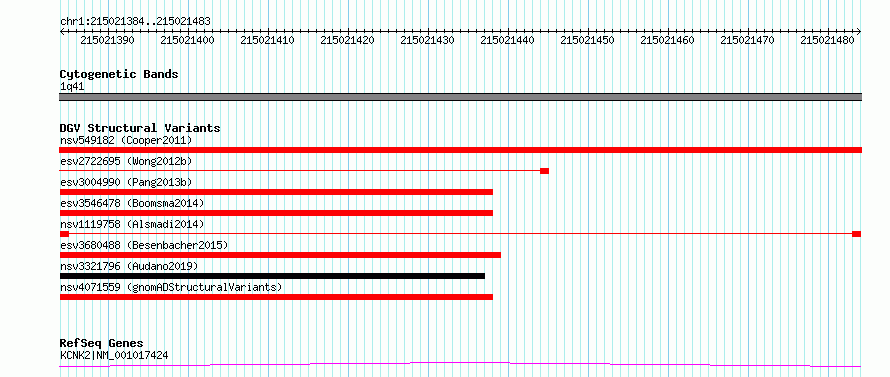Select the left red end block of nsv1119758
Viewport: 890px width, 377px height.
(64, 234)
